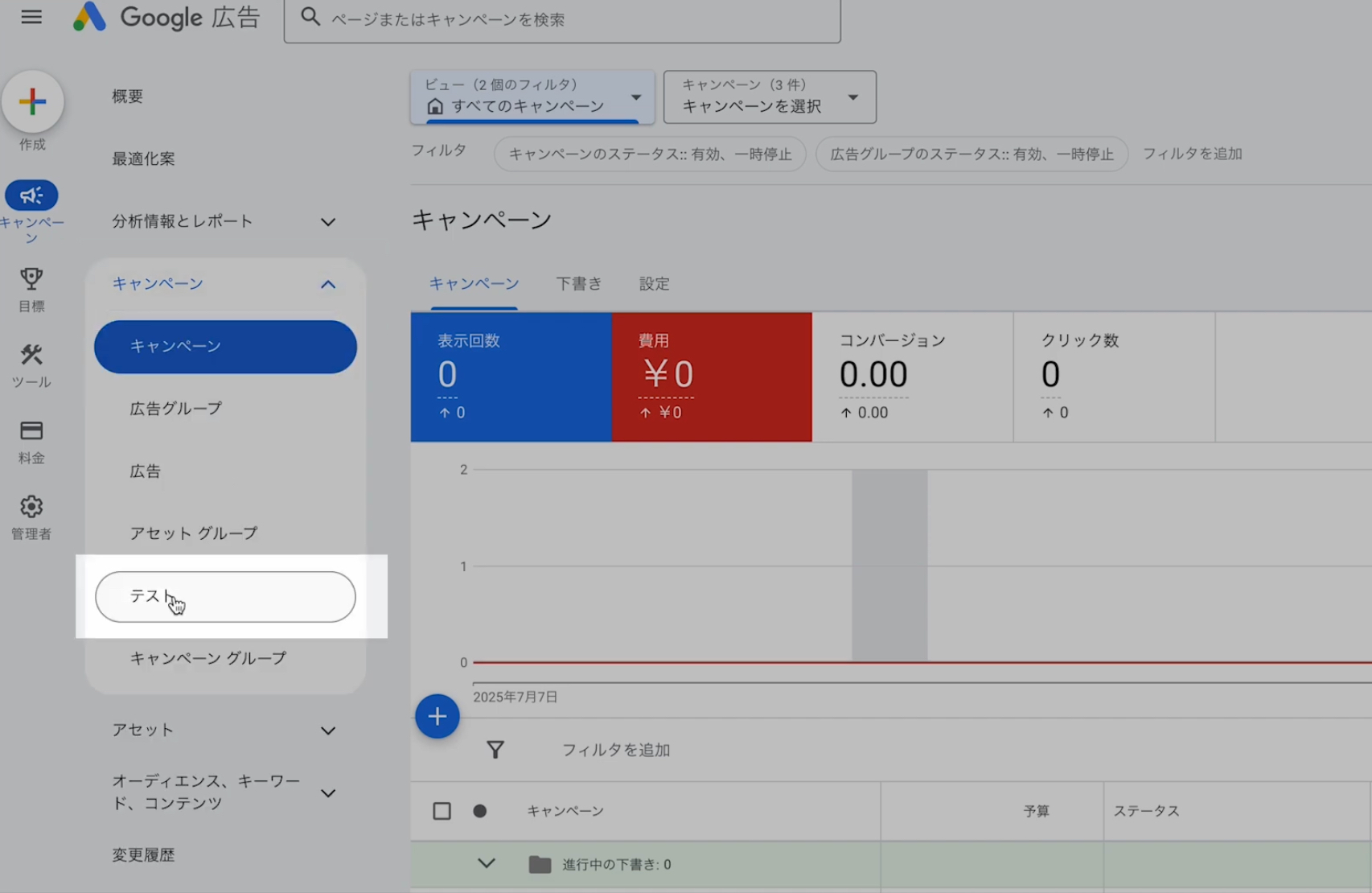Screen dimensions: 1372x893
Task: Switch to the 設定 tab
Action: (654, 284)
